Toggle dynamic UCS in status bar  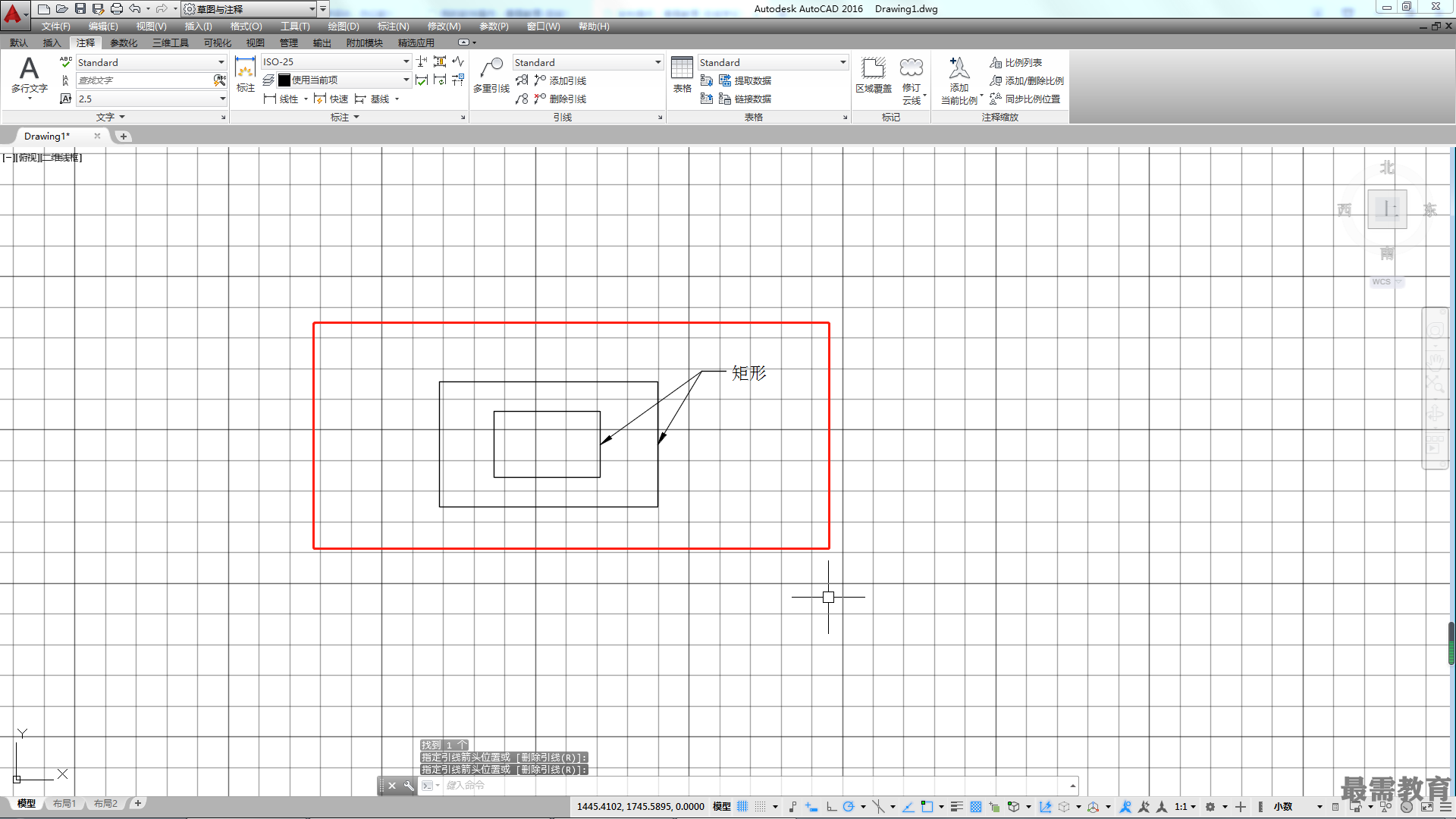tap(1046, 806)
